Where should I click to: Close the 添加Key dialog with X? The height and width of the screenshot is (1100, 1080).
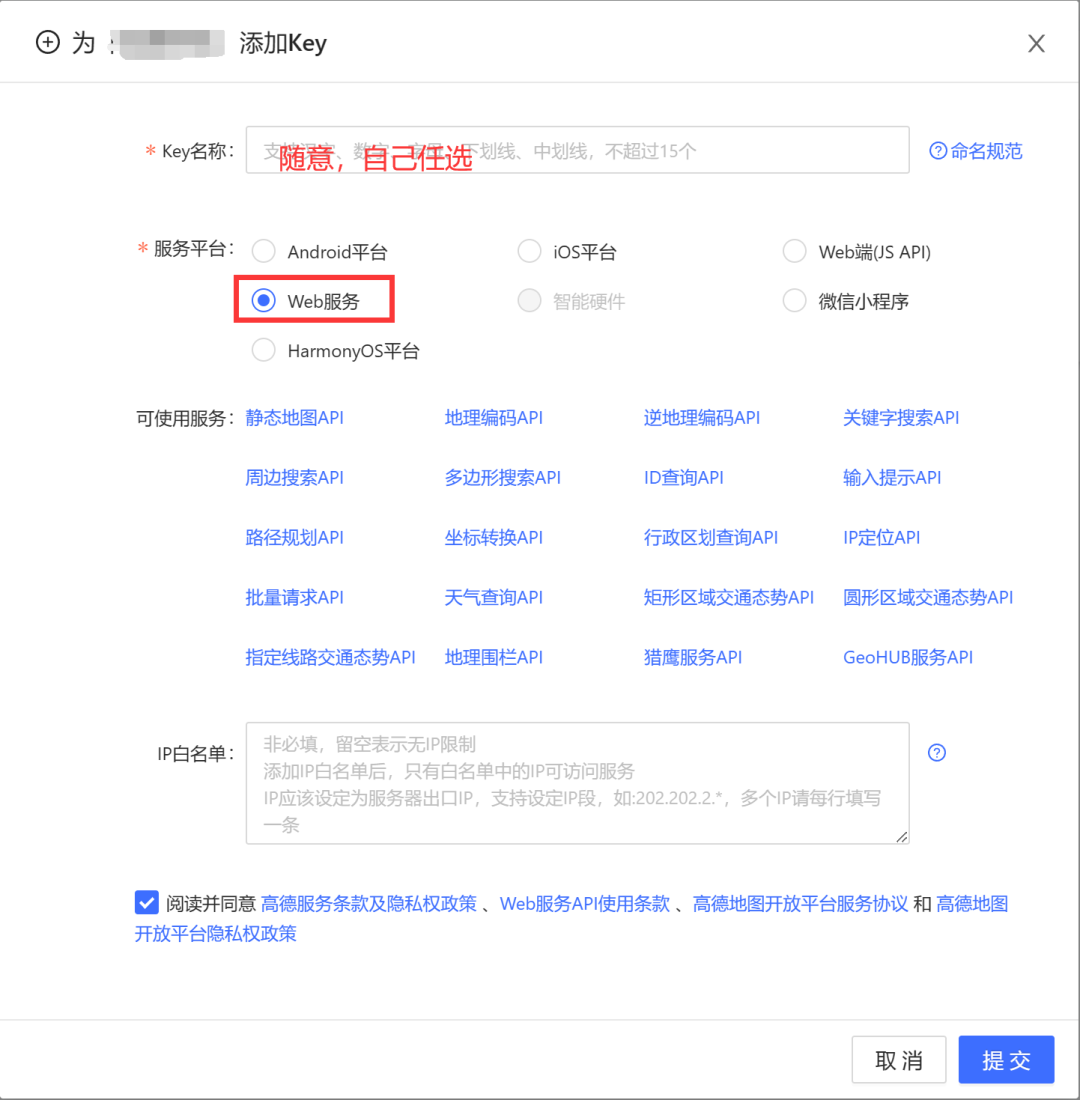[x=1036, y=43]
